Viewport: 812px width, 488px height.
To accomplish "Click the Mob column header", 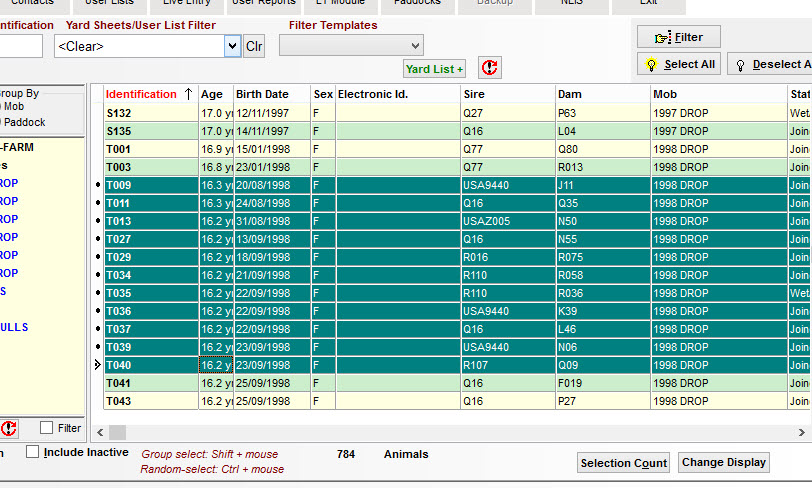I will [719, 94].
